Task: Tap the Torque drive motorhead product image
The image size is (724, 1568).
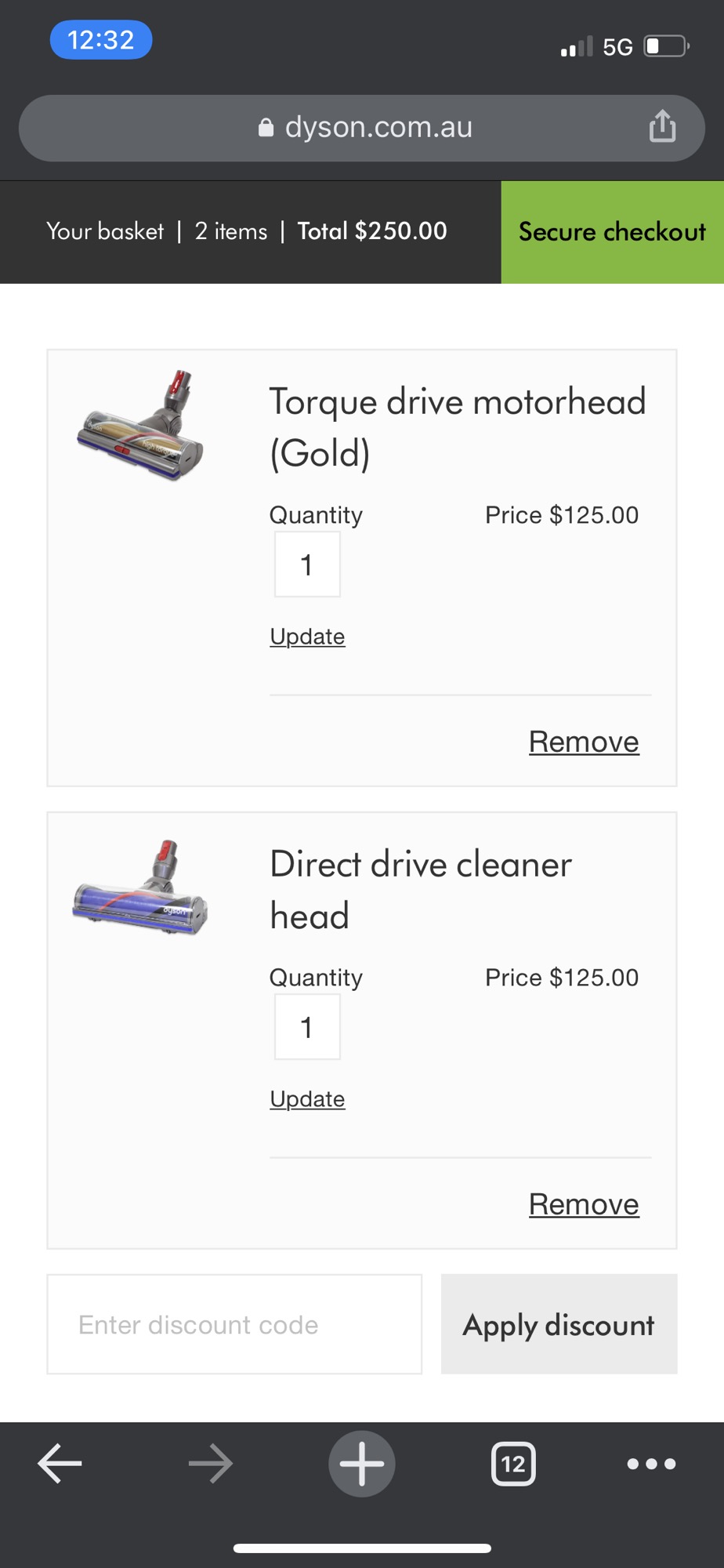Action: click(x=141, y=426)
